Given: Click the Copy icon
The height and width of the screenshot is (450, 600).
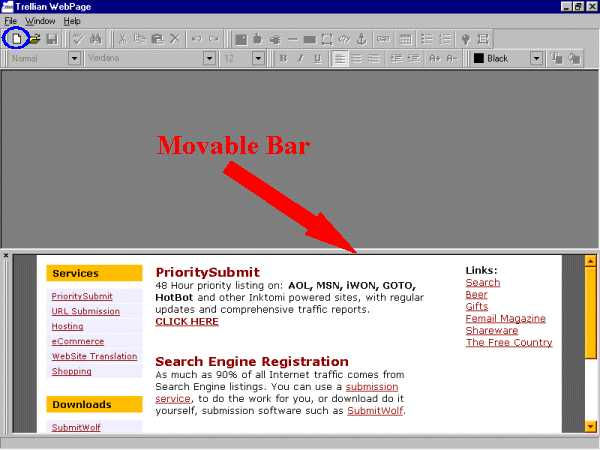Looking at the screenshot, I should 140,39.
